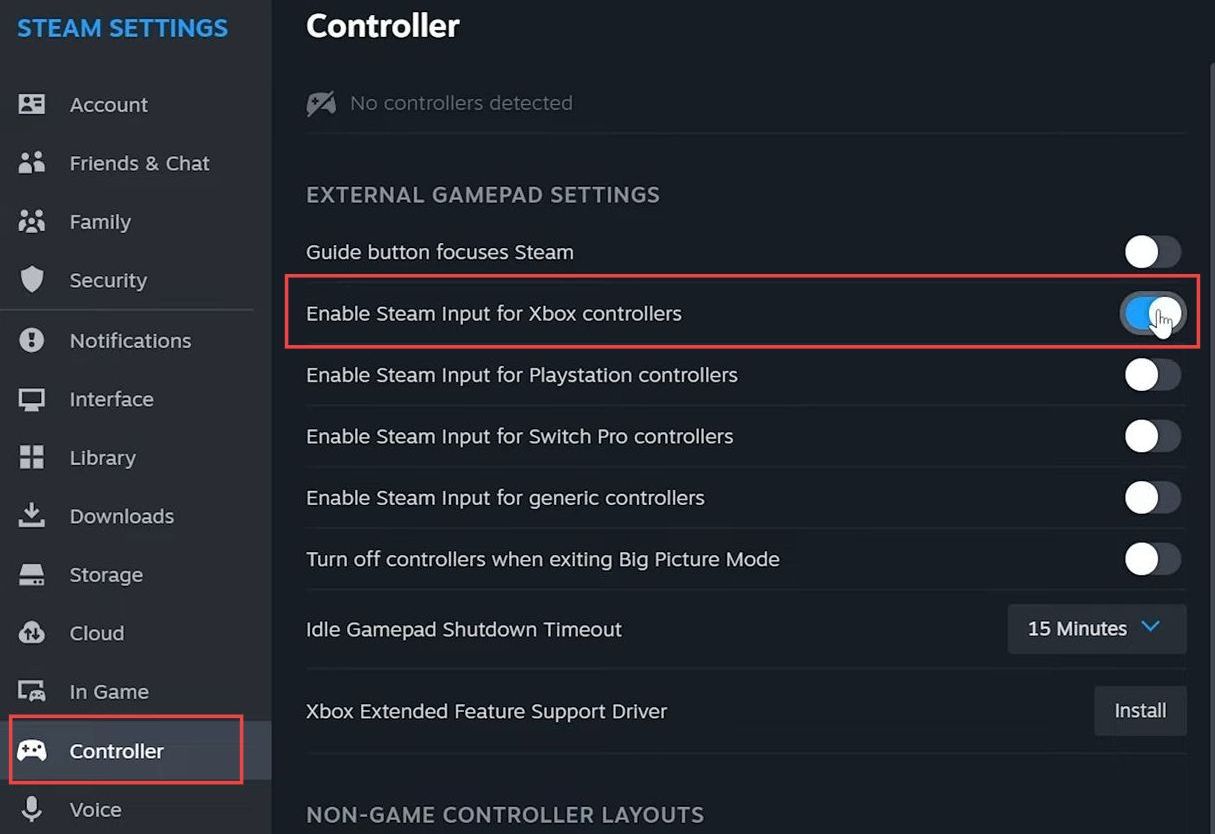
Task: Enable Steam Input for Playstation controllers
Action: (x=1152, y=375)
